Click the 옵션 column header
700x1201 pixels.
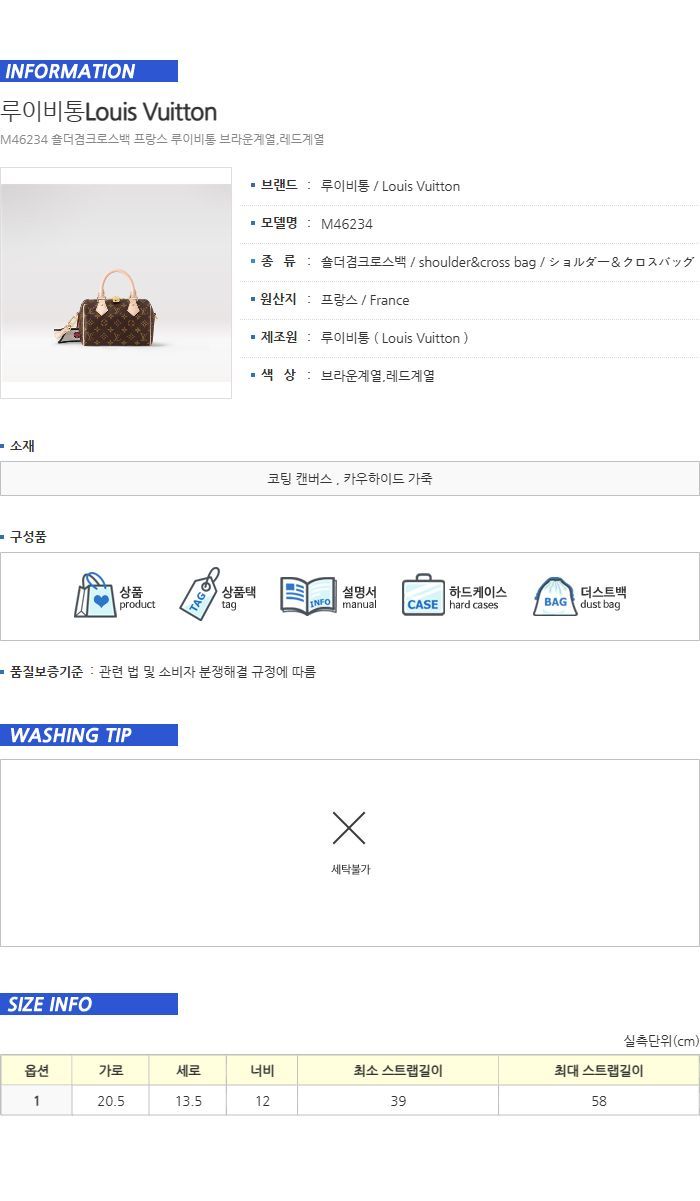coord(36,1070)
